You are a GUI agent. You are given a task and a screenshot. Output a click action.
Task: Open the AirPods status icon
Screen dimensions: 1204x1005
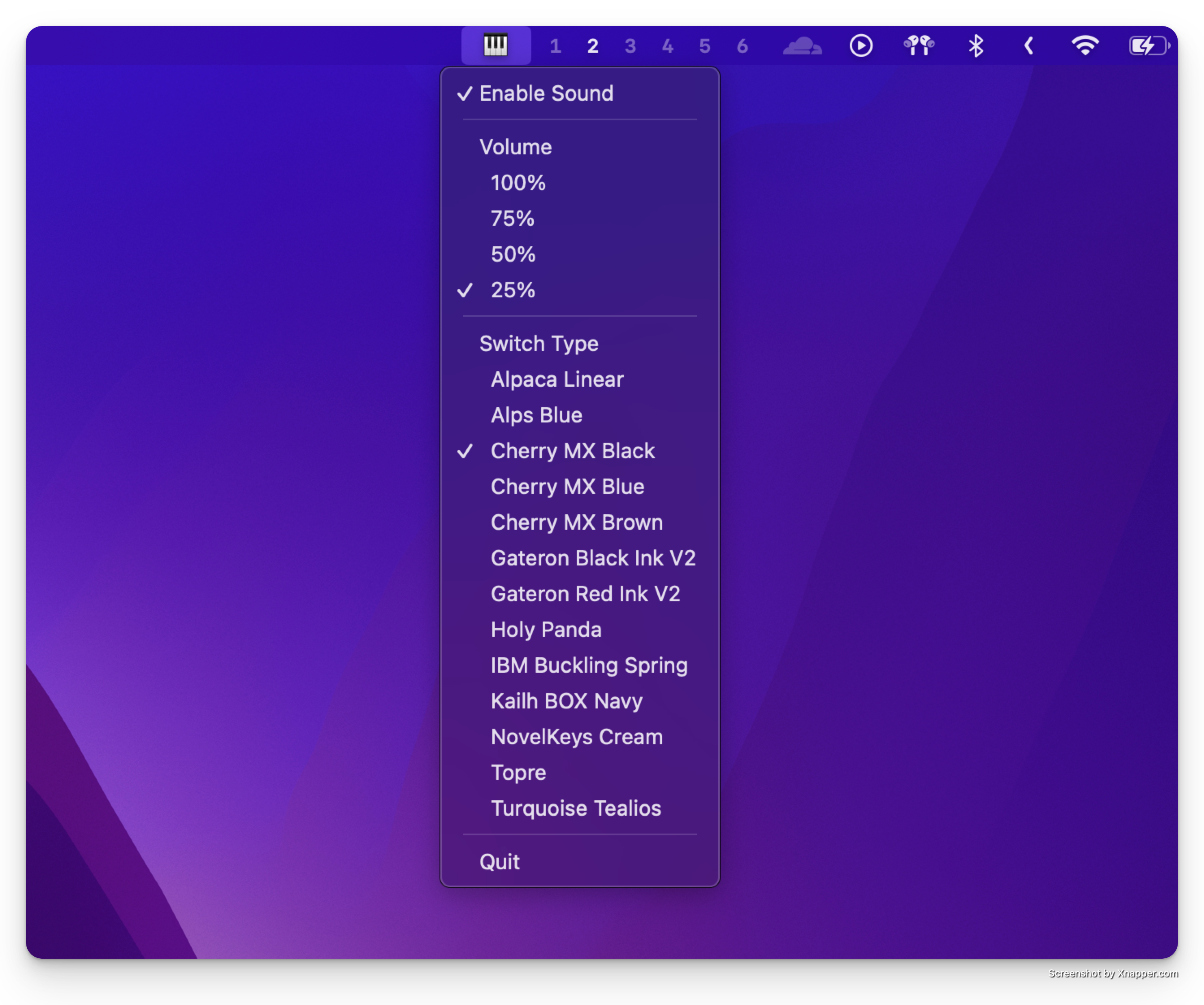(918, 45)
